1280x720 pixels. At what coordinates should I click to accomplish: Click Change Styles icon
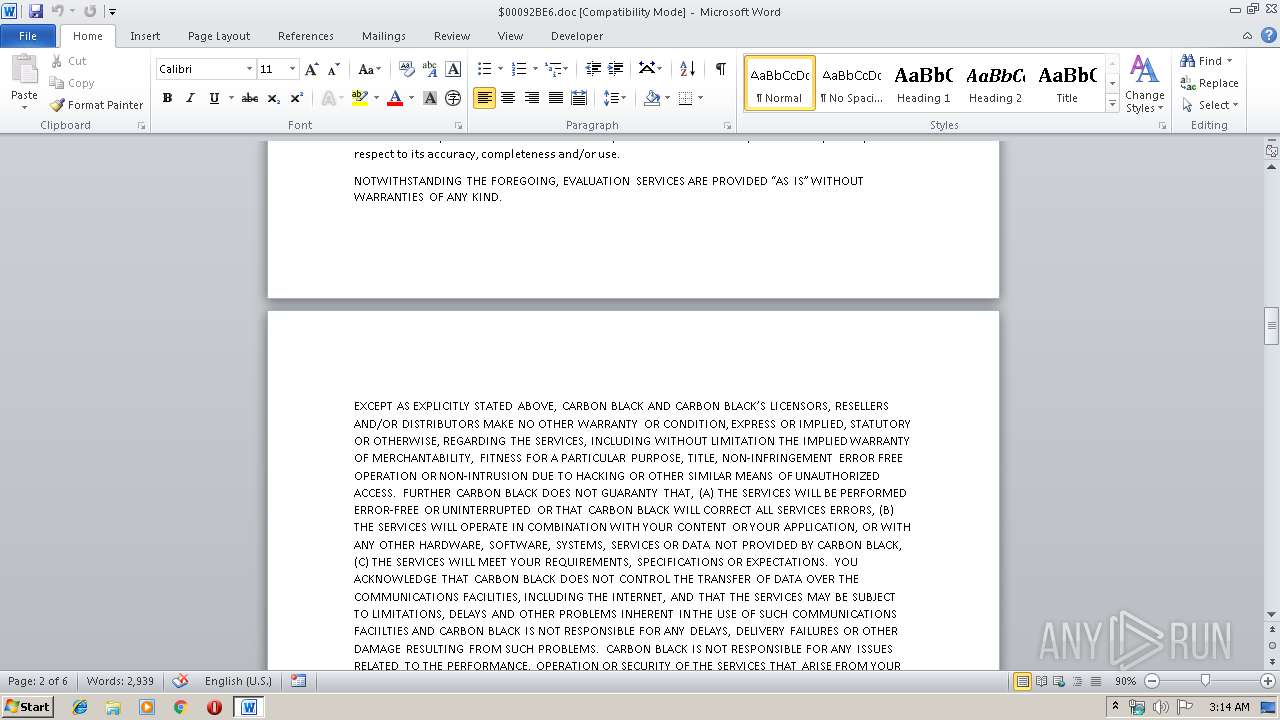click(x=1144, y=70)
